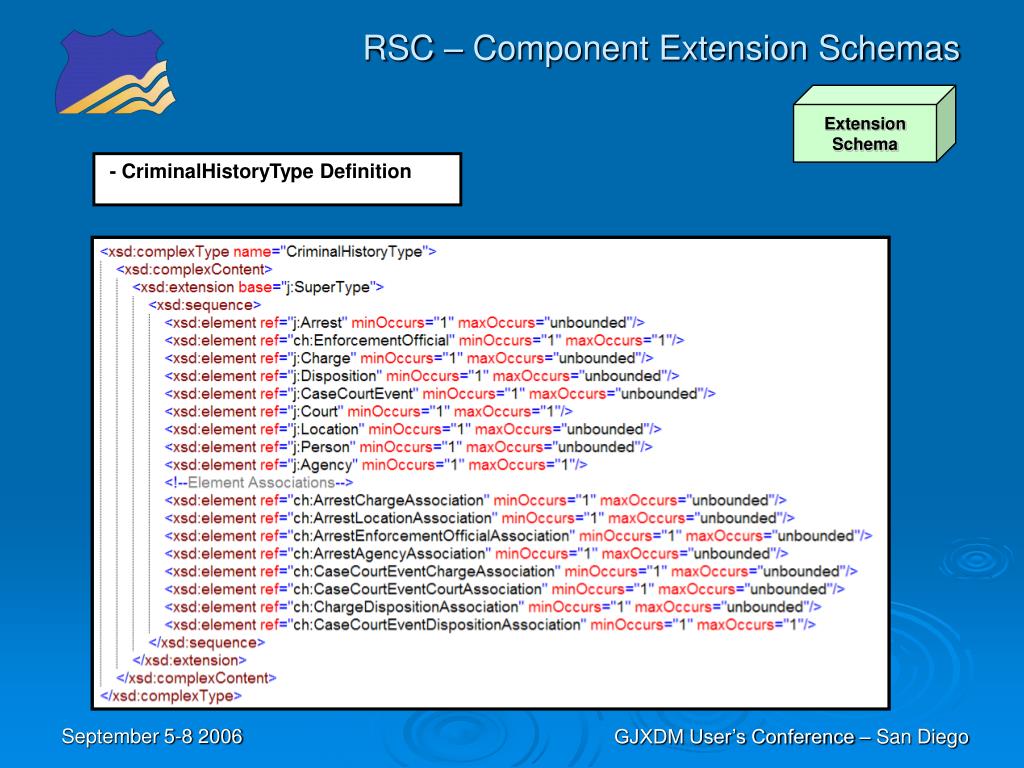Screen dimensions: 1024x768
Task: Click the closing /xsd:extension tag
Action: pyautogui.click(x=189, y=660)
